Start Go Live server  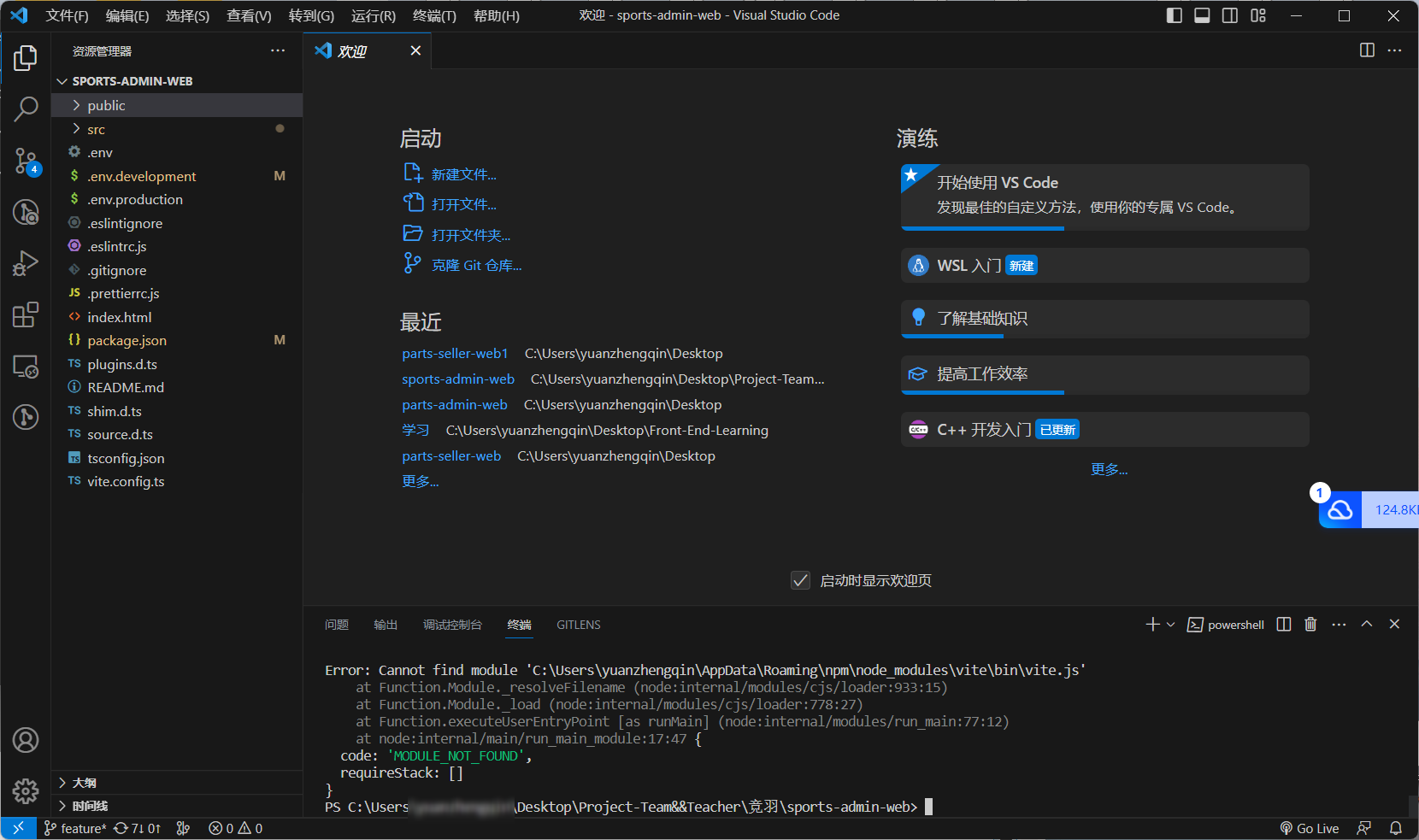(1310, 828)
